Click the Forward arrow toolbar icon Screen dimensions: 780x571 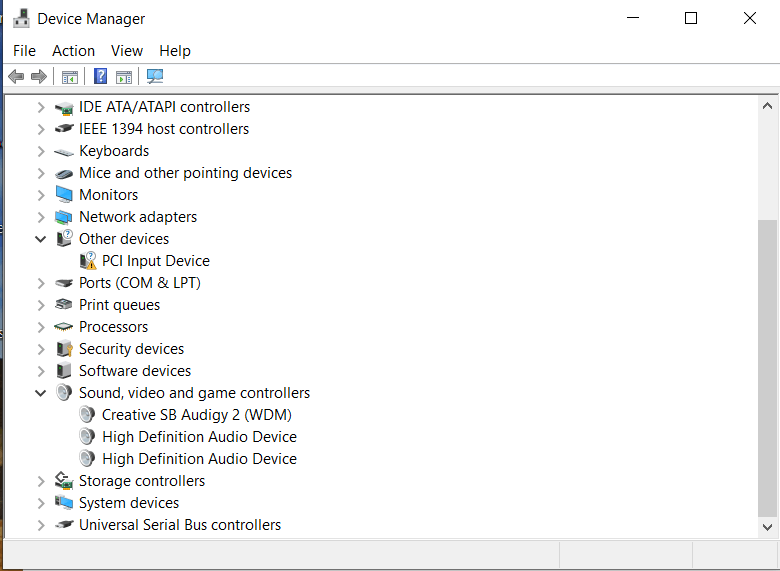coord(39,77)
